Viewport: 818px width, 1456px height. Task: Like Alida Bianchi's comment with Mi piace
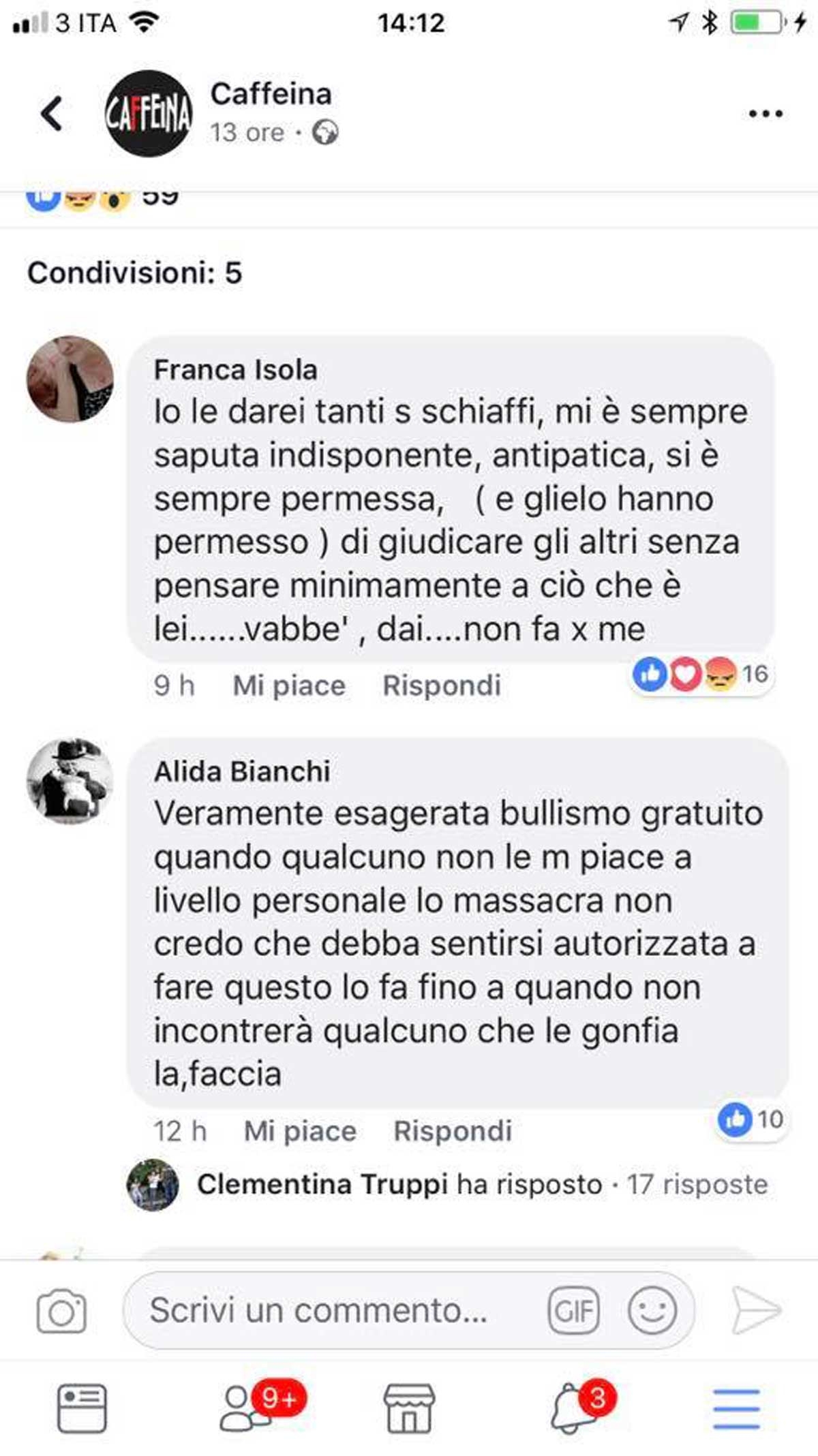click(300, 1131)
